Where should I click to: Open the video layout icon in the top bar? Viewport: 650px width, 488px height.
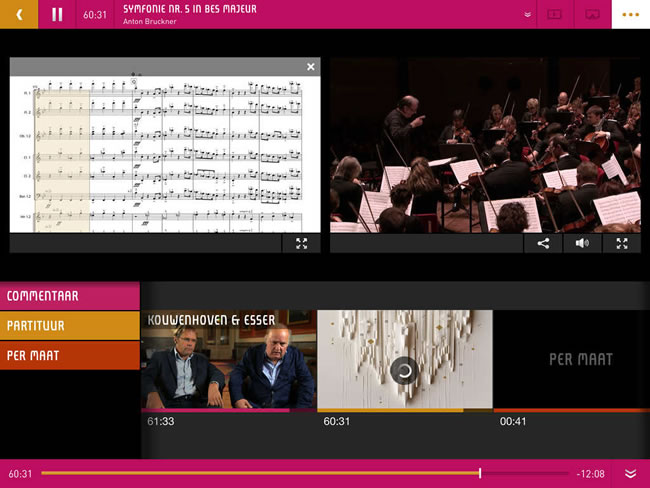click(x=555, y=15)
